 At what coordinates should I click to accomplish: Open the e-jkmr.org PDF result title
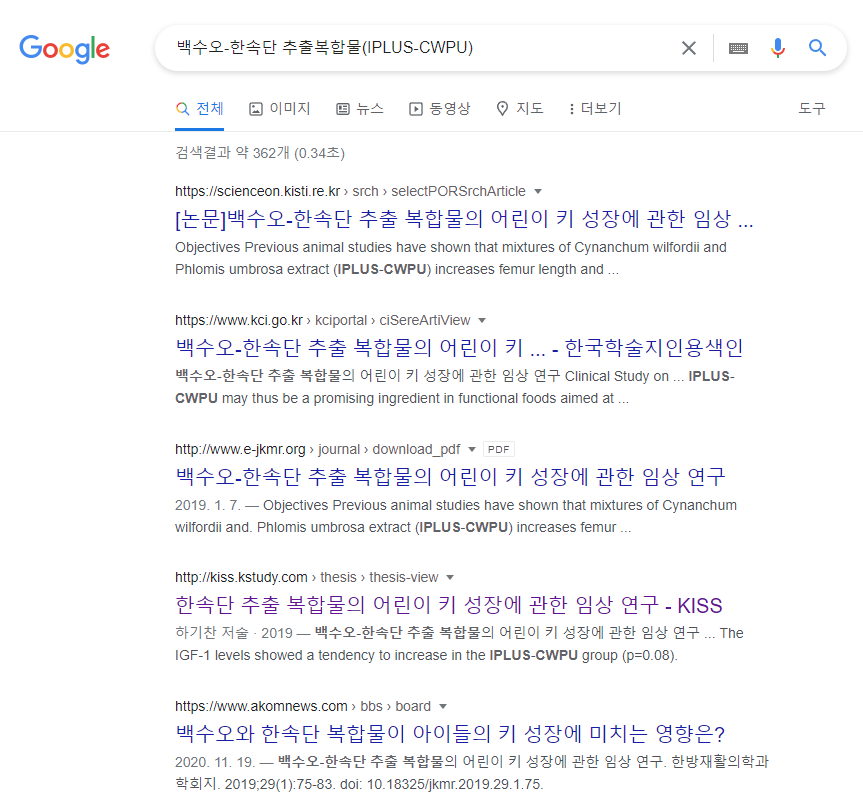pyautogui.click(x=450, y=476)
